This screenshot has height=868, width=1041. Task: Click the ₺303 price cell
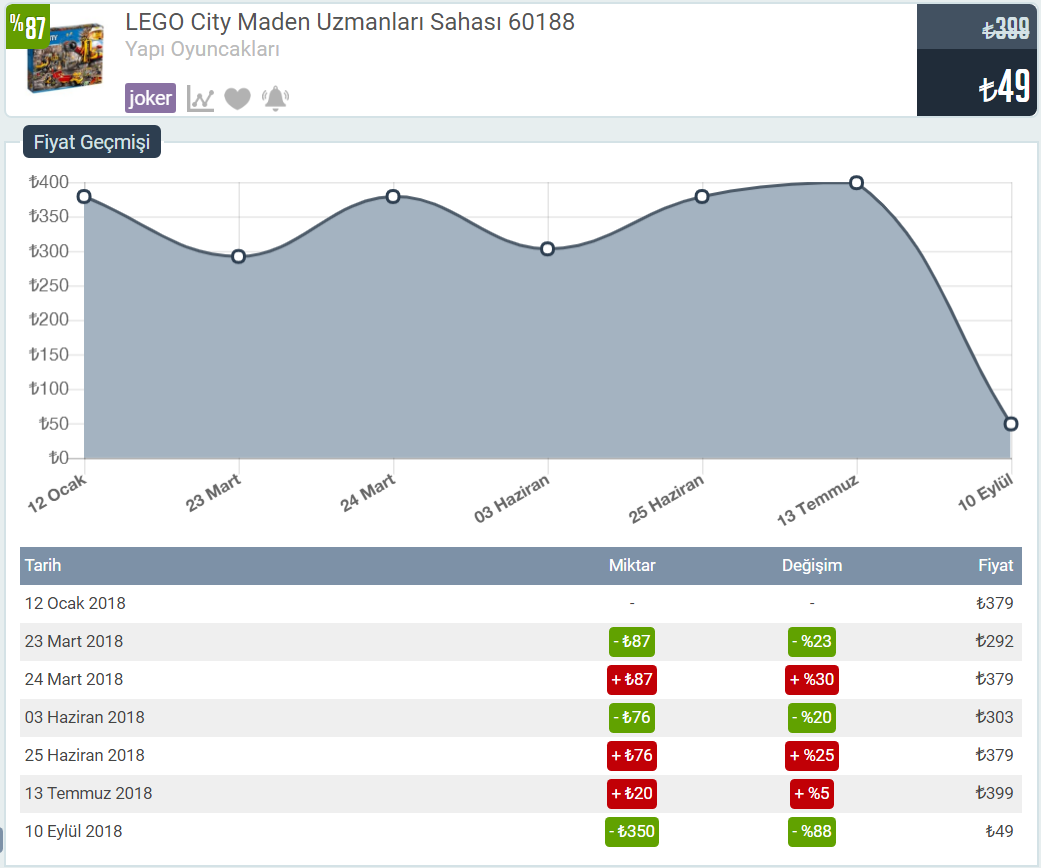[995, 717]
